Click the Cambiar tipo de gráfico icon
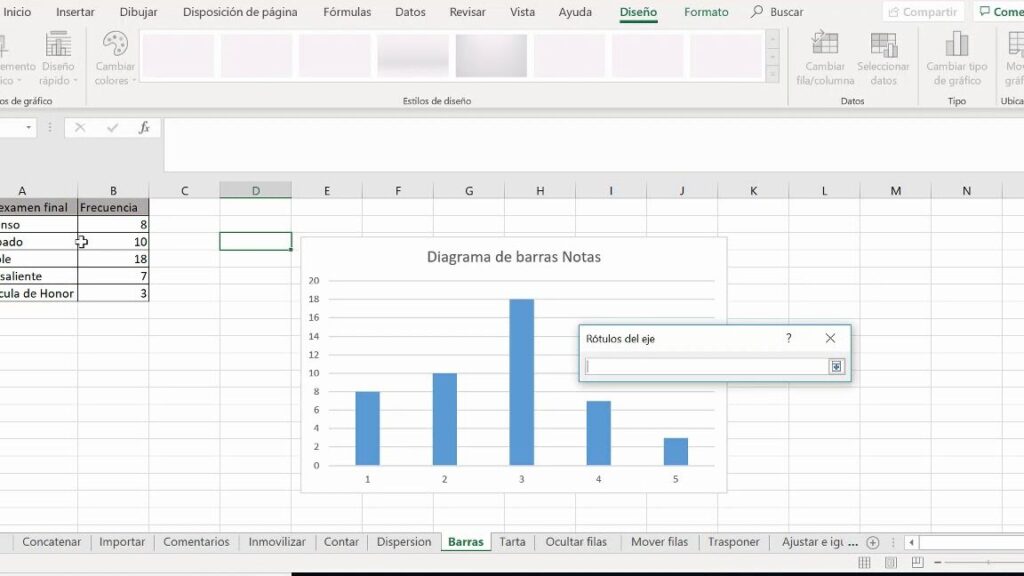Viewport: 1024px width, 576px height. pos(957,46)
